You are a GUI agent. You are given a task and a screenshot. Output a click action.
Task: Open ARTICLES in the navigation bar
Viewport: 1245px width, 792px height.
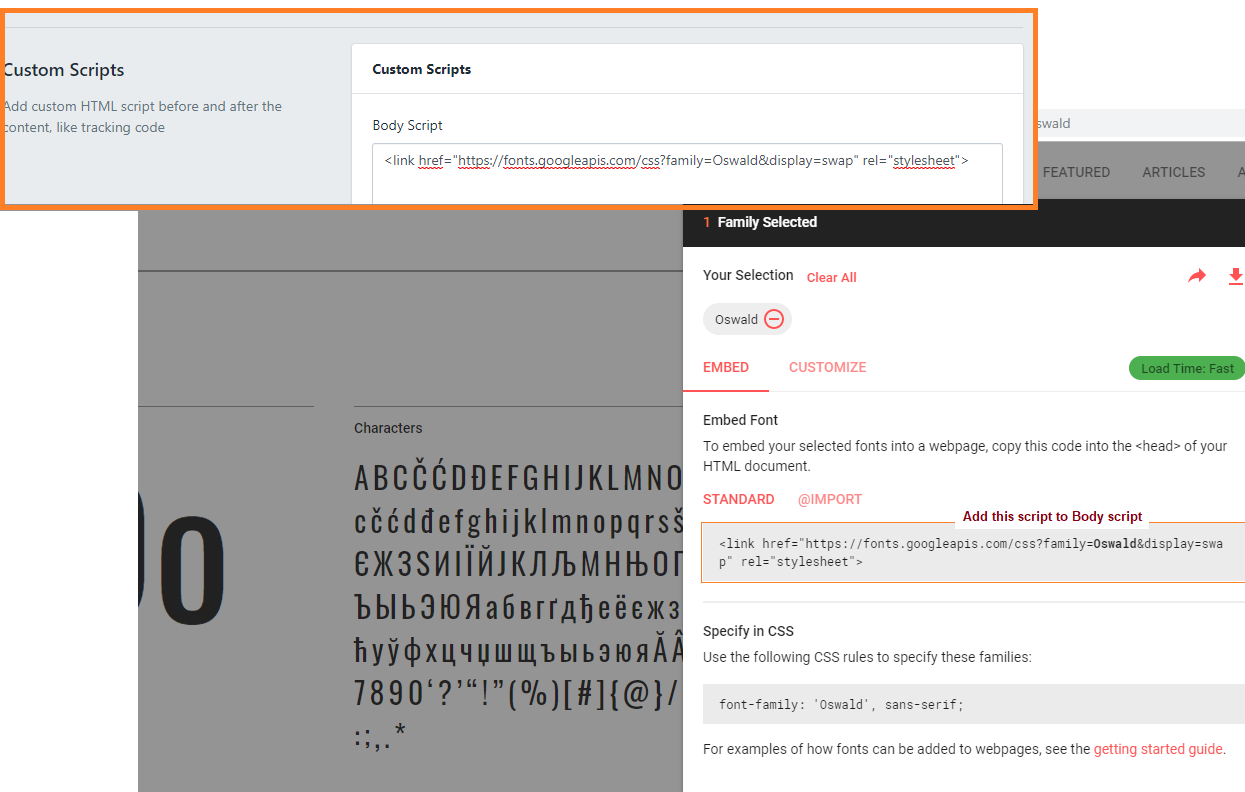point(1173,172)
